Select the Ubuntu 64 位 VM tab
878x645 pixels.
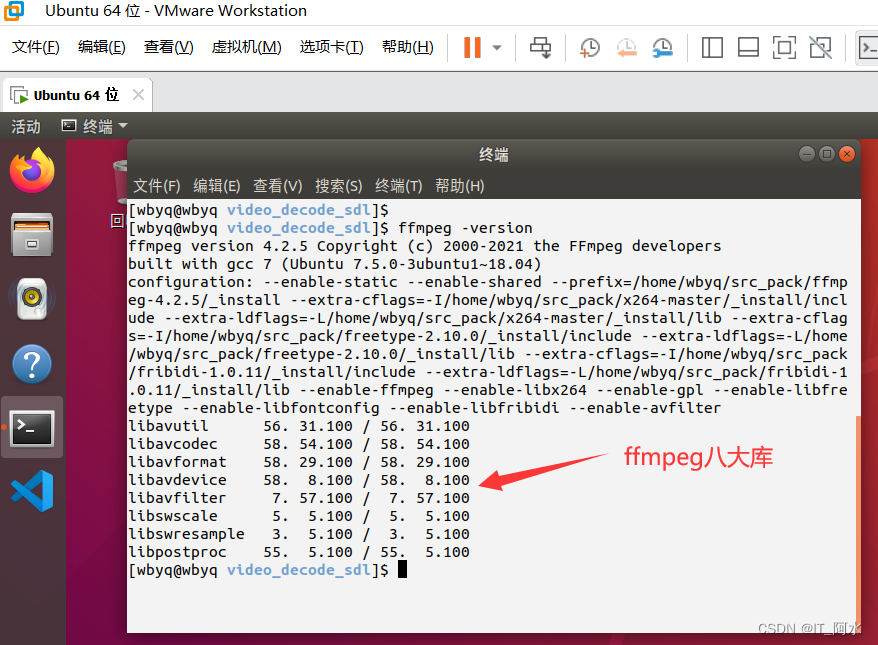tap(76, 95)
